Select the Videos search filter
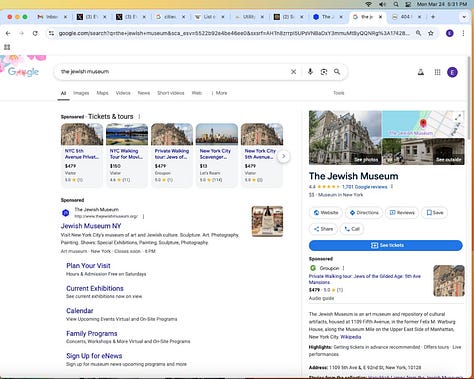Image resolution: width=474 pixels, height=379 pixels. [123, 93]
